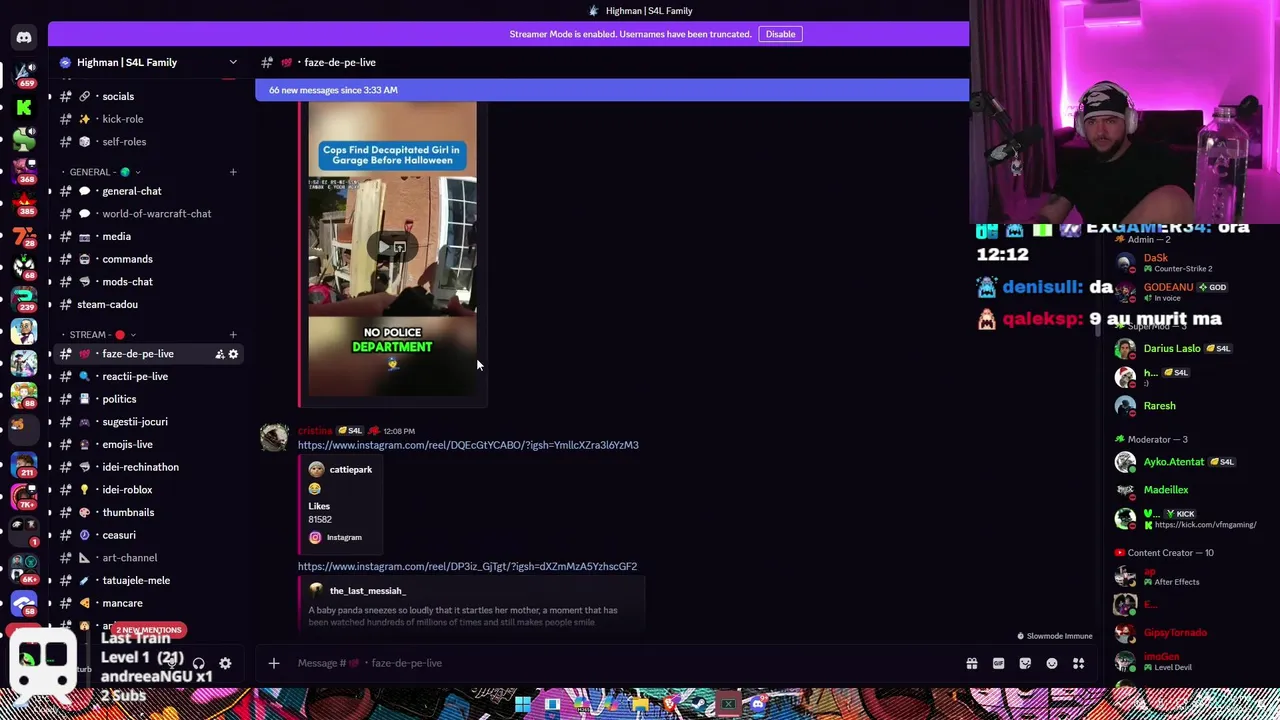Open the mods-chat channel
This screenshot has height=720, width=1280.
(148, 282)
